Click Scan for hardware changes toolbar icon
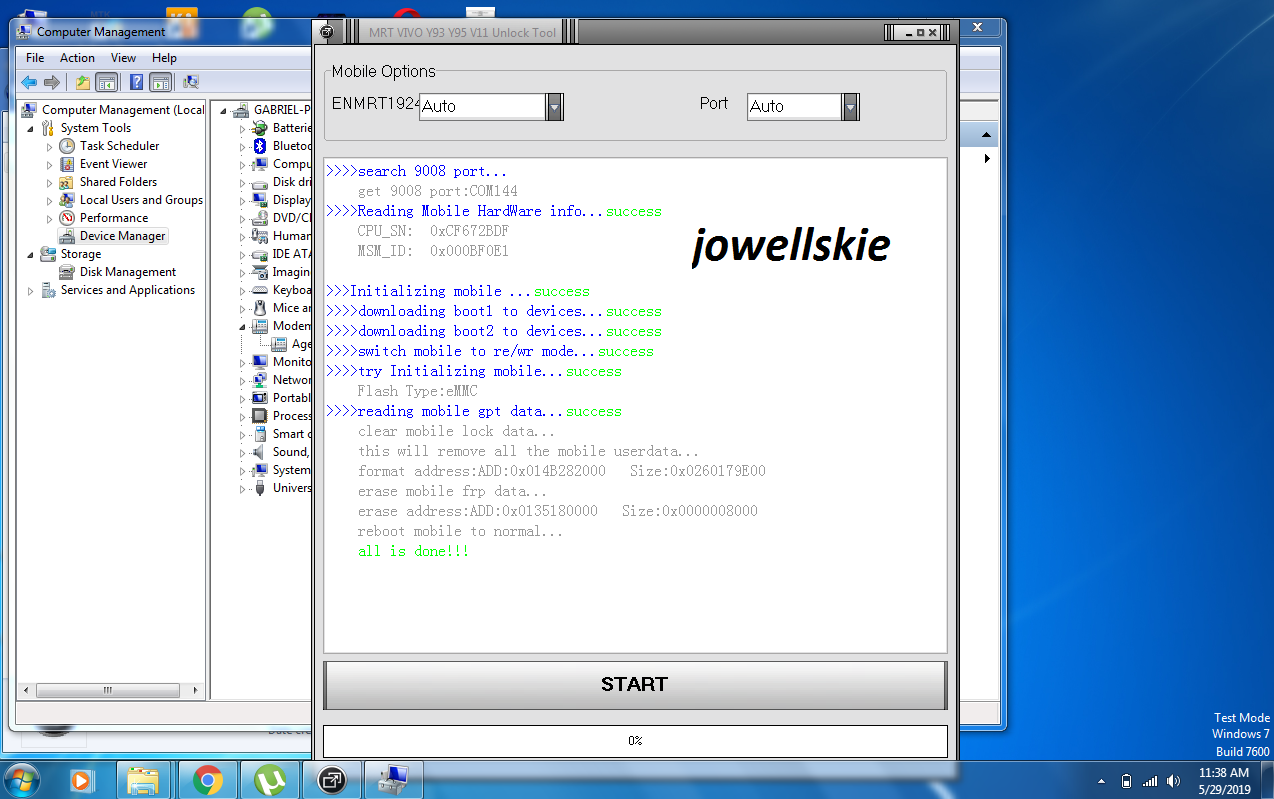Viewport: 1274px width, 799px height. point(192,82)
